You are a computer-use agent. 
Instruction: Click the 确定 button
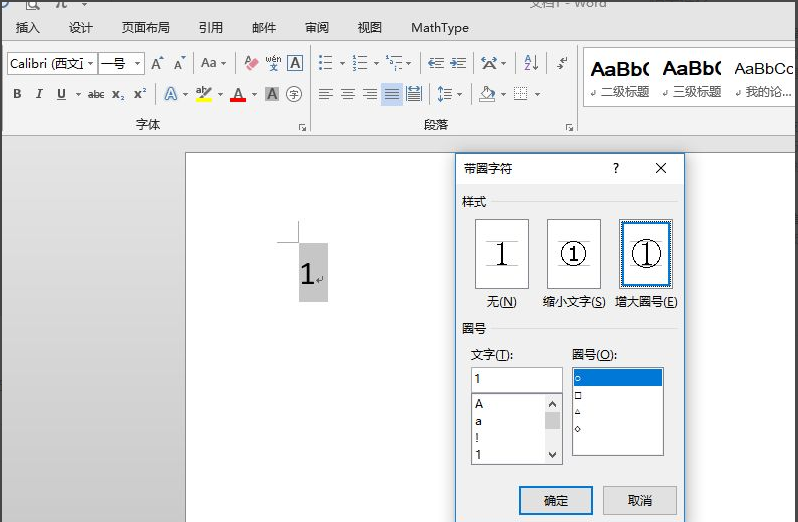(555, 501)
